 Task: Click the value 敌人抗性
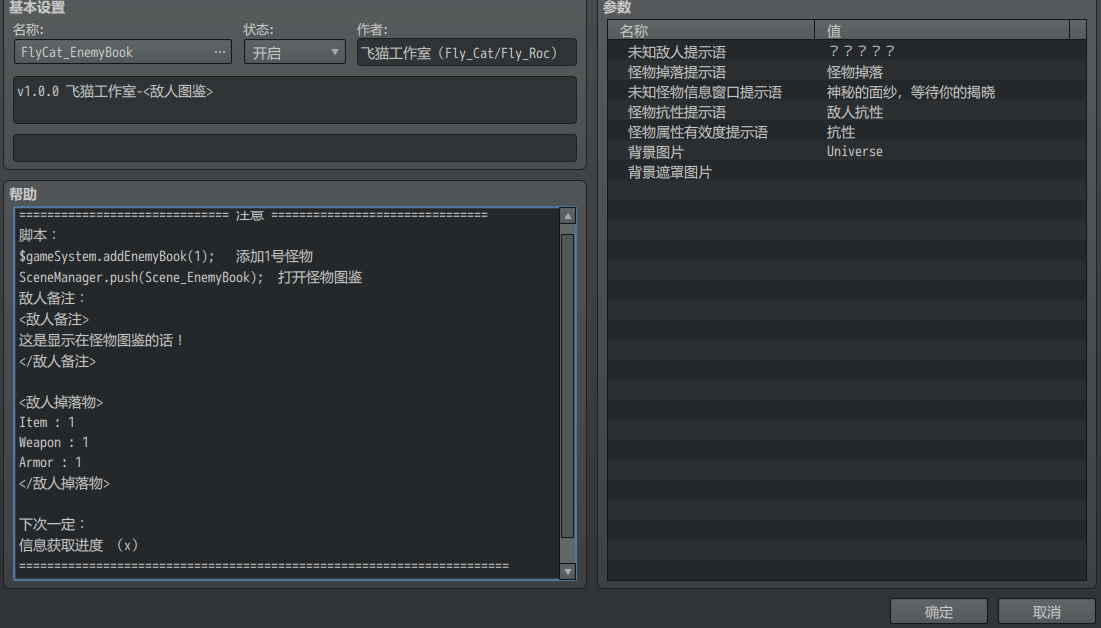tap(855, 112)
